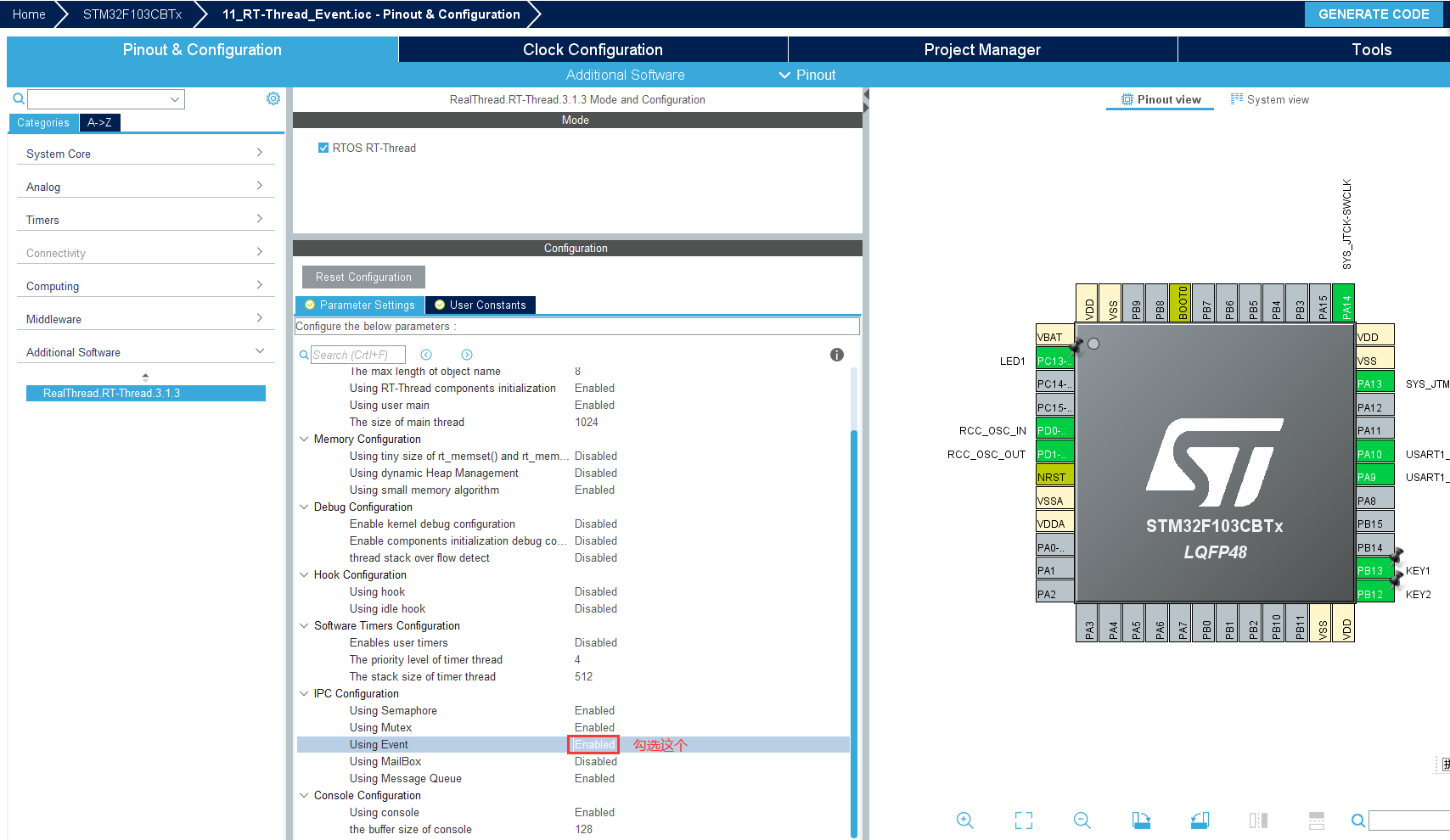Collapse the Additional Software category
The image size is (1450, 840).
point(145,352)
